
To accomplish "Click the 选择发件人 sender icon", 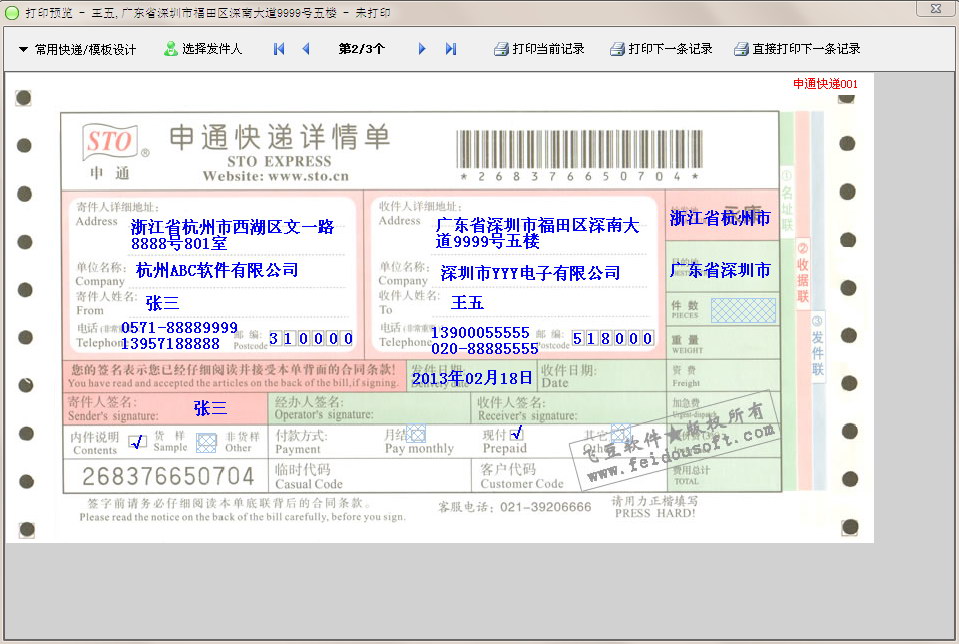I will tap(171, 48).
